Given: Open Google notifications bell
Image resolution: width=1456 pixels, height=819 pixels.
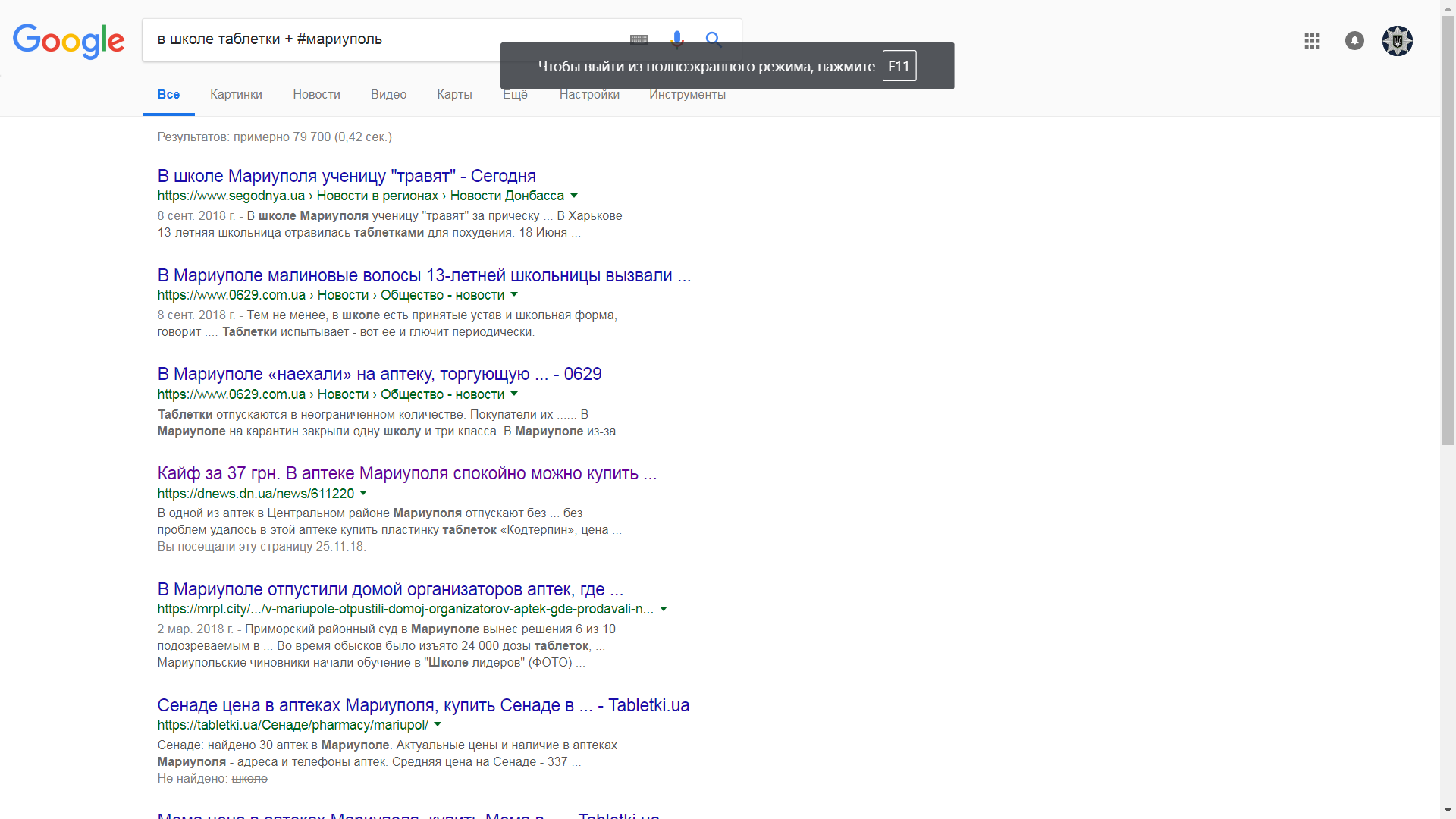Looking at the screenshot, I should (1354, 41).
